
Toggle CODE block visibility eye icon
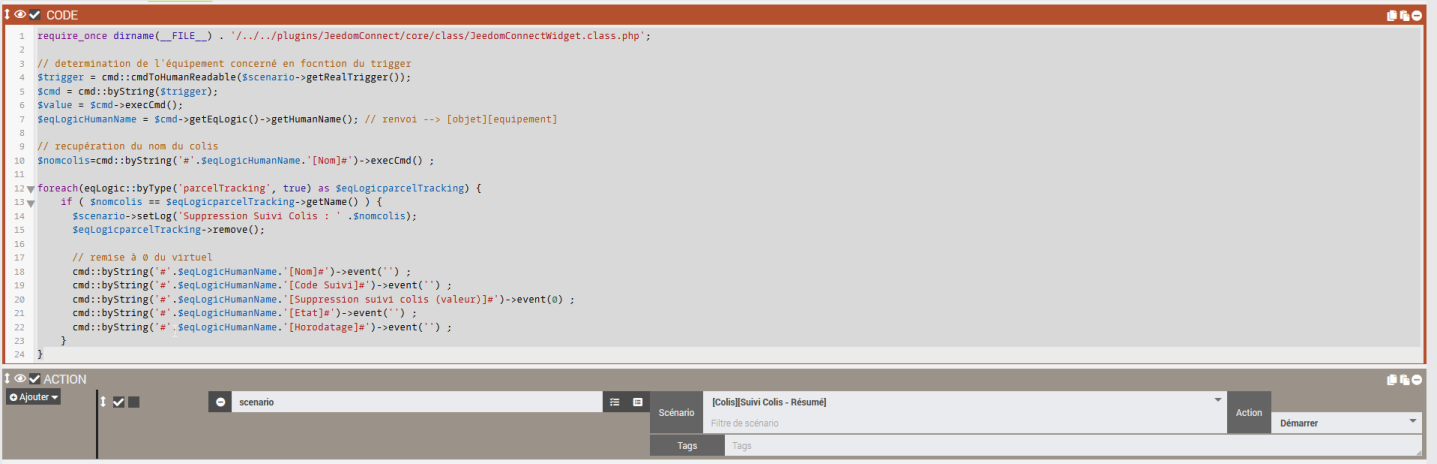tap(20, 15)
